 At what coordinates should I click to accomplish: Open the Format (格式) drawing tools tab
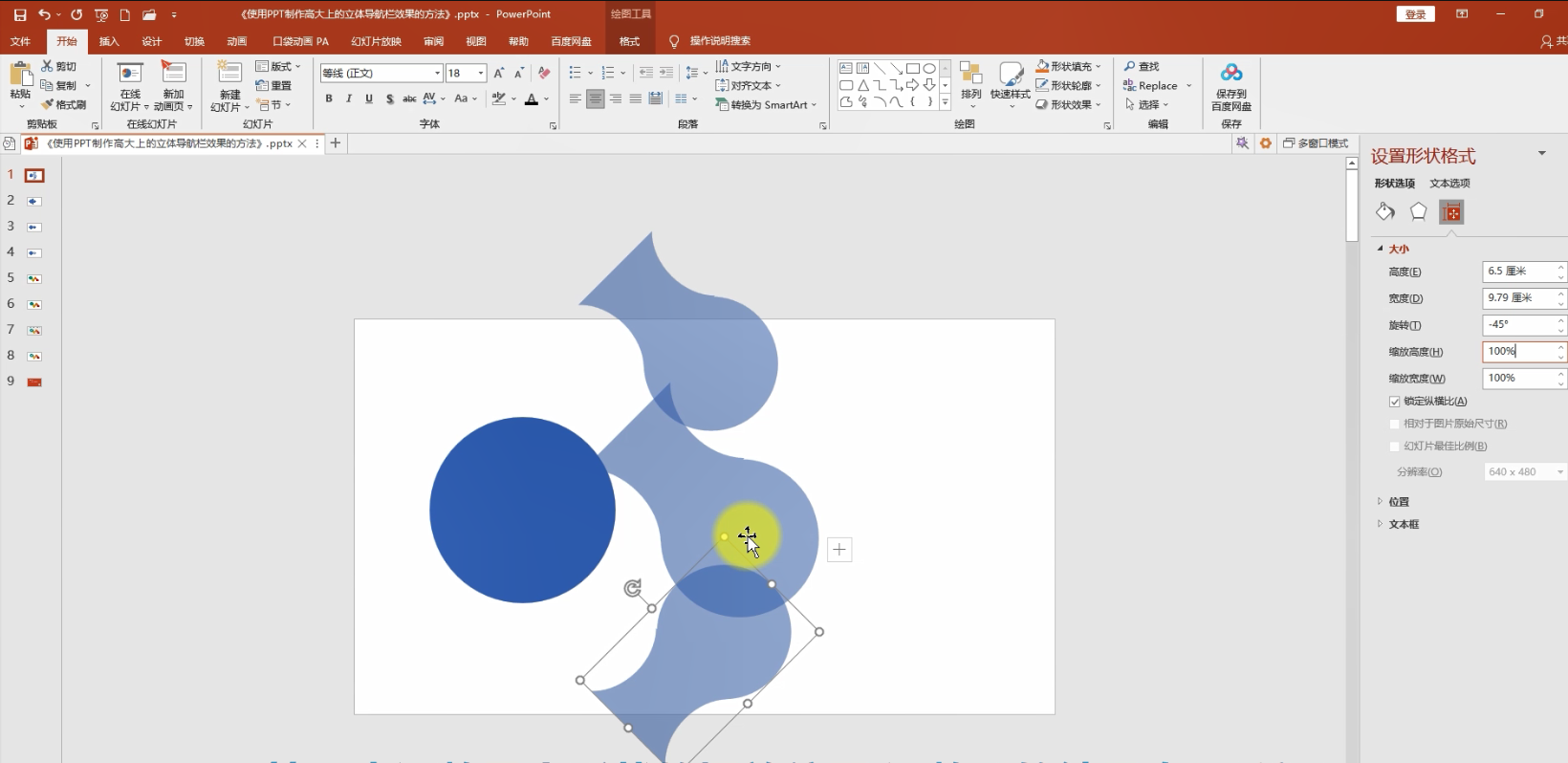[629, 41]
